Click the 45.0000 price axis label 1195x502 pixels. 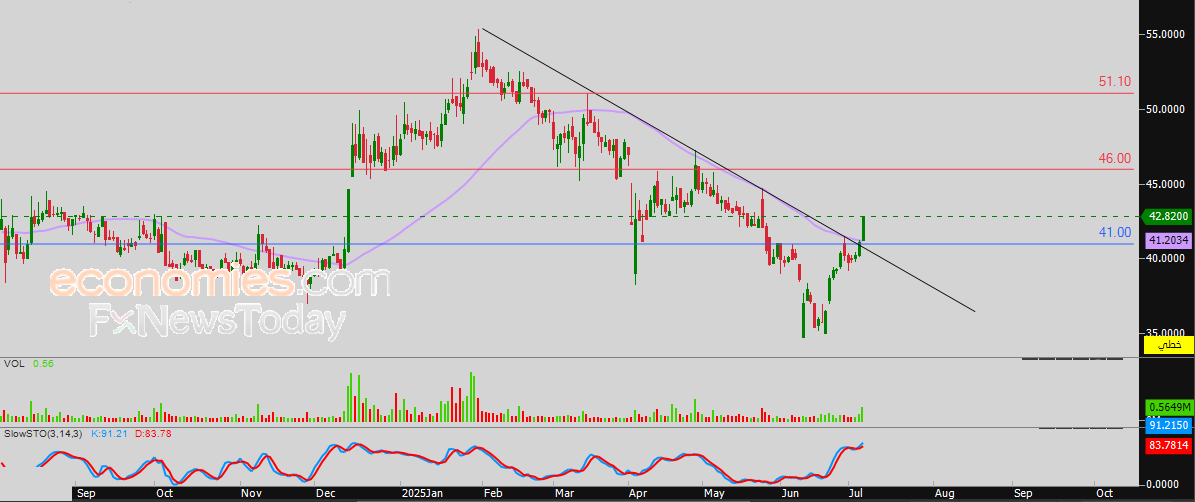(x=1166, y=184)
